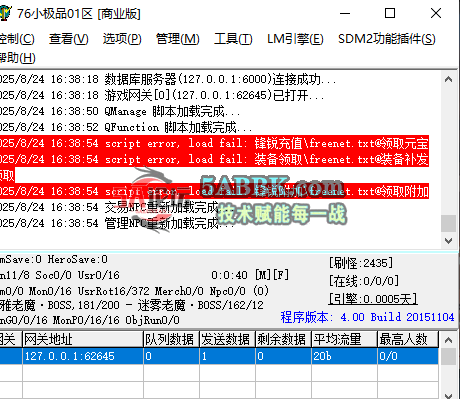Click the QFunction 脚本加载完成 log line
460x399 pixels.
[x=126, y=127]
